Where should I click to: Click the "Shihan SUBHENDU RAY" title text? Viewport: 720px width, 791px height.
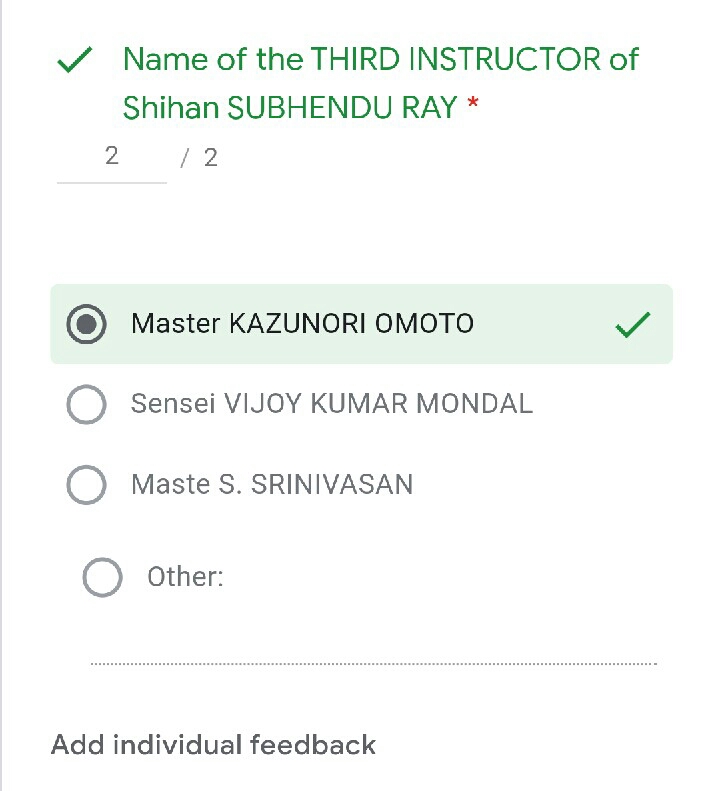pos(290,108)
